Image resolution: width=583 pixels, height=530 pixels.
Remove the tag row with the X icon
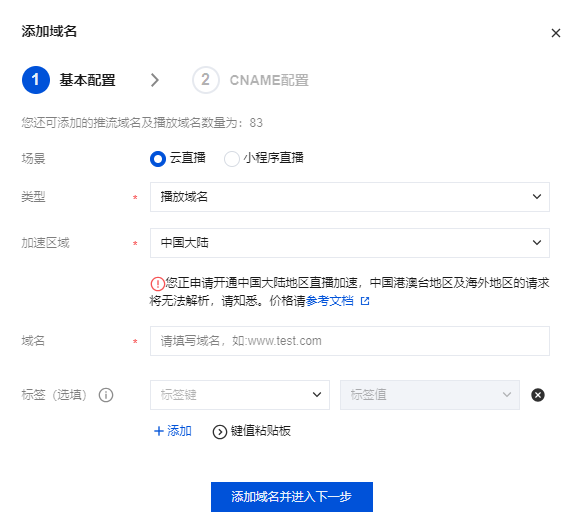[538, 395]
